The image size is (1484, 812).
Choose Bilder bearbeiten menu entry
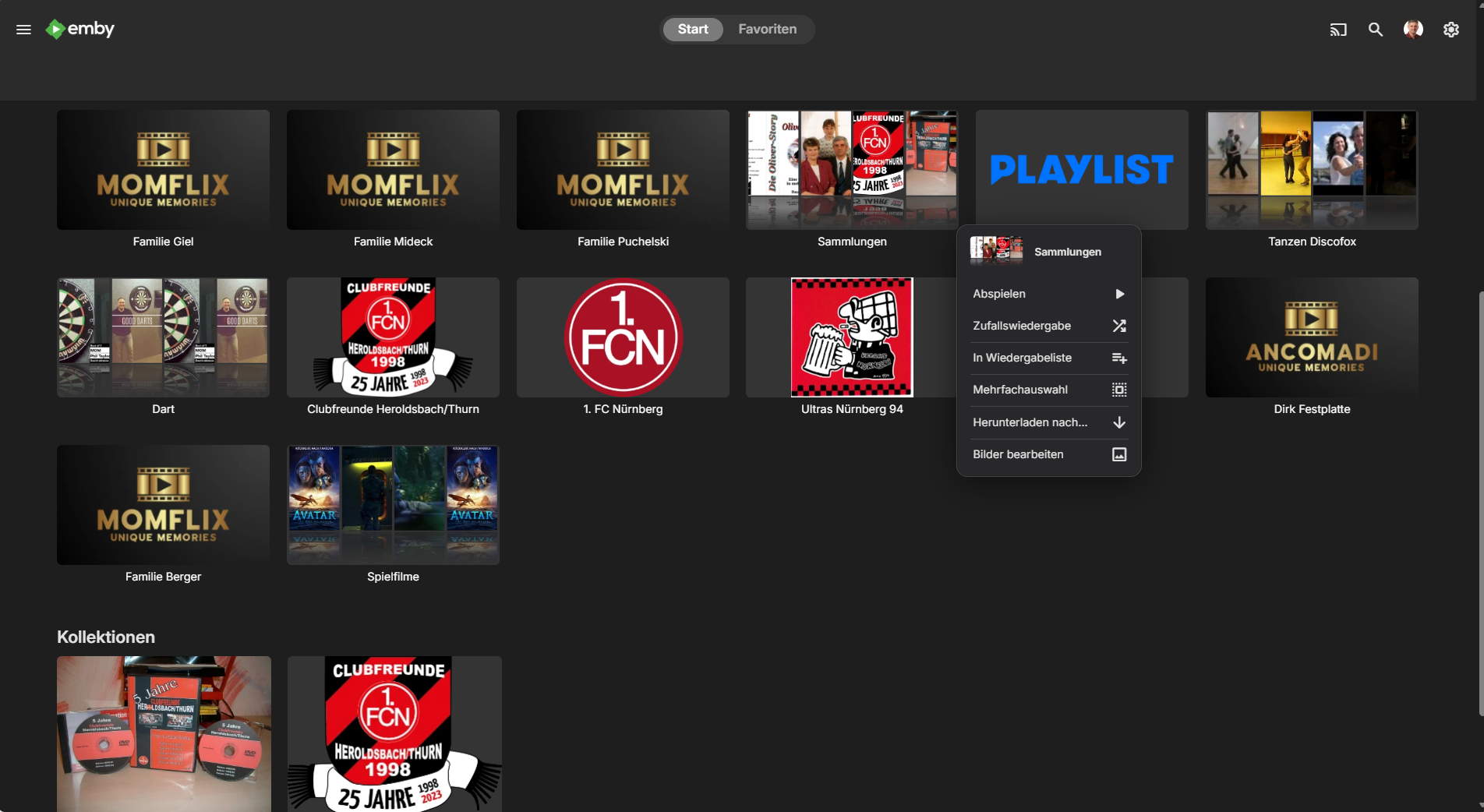pos(1049,454)
